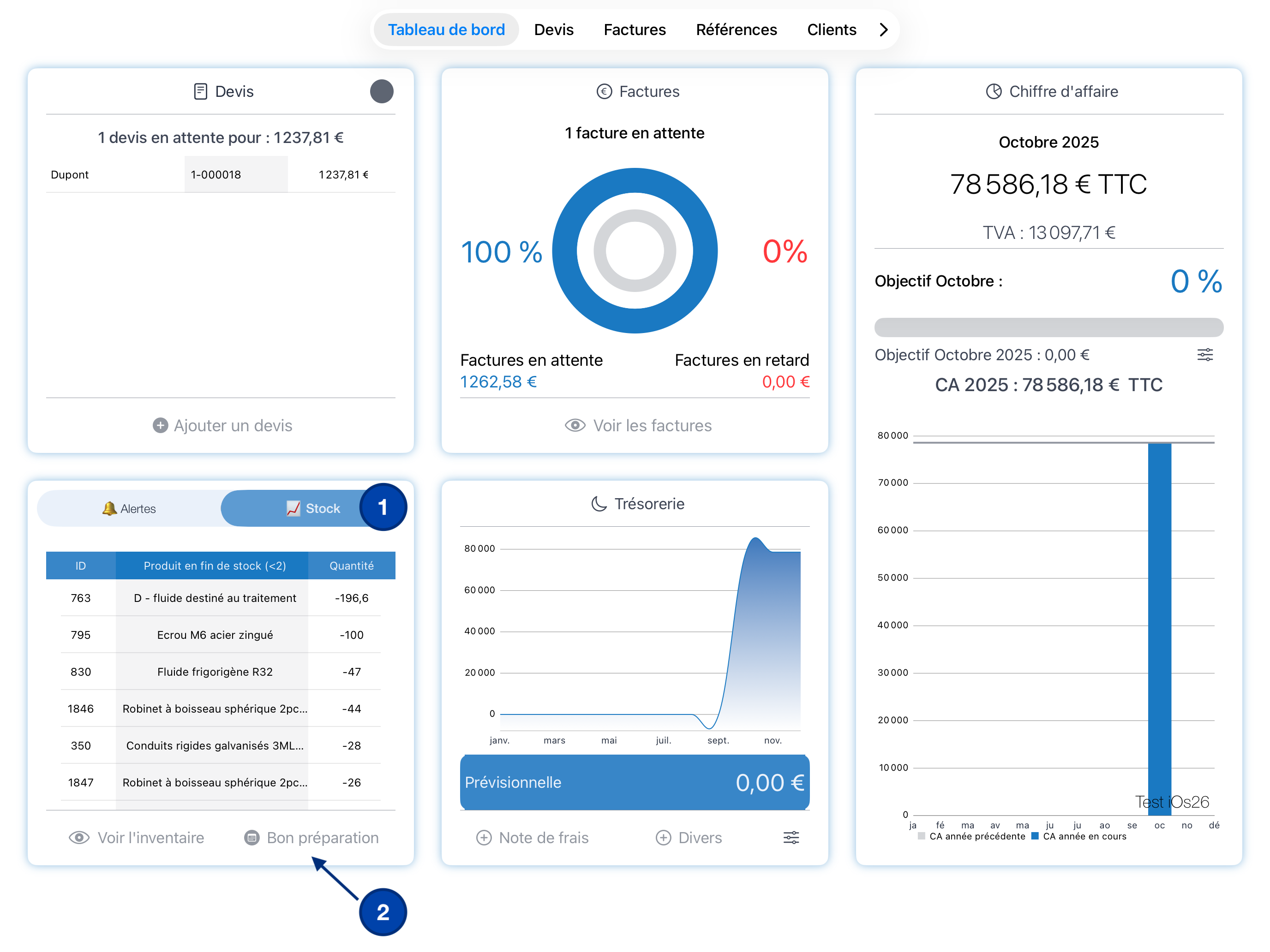The image size is (1270, 952).
Task: Click the eye icon for Voir l'inventaire
Action: coord(79,837)
